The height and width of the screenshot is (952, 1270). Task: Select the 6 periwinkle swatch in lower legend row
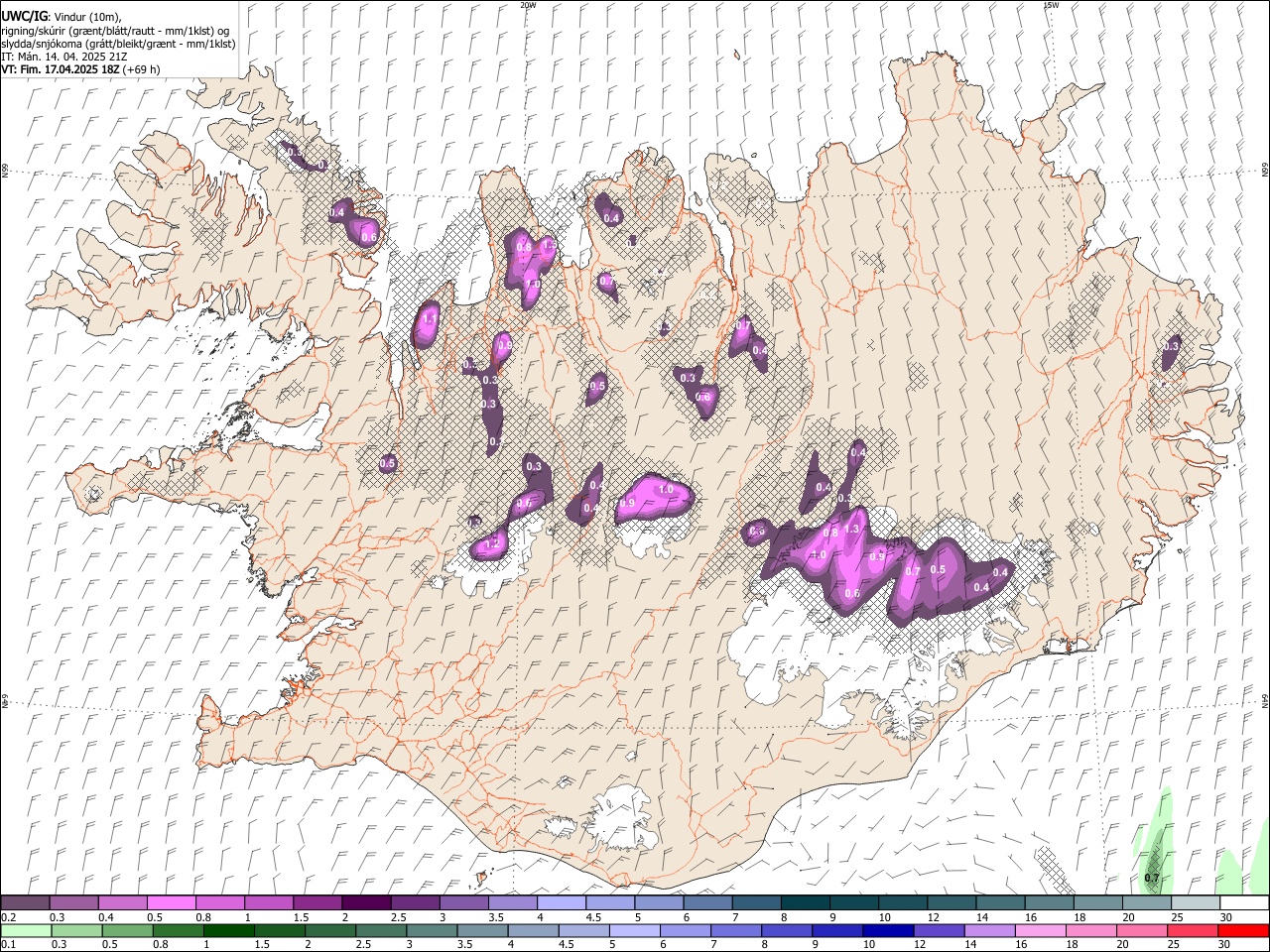(x=685, y=930)
